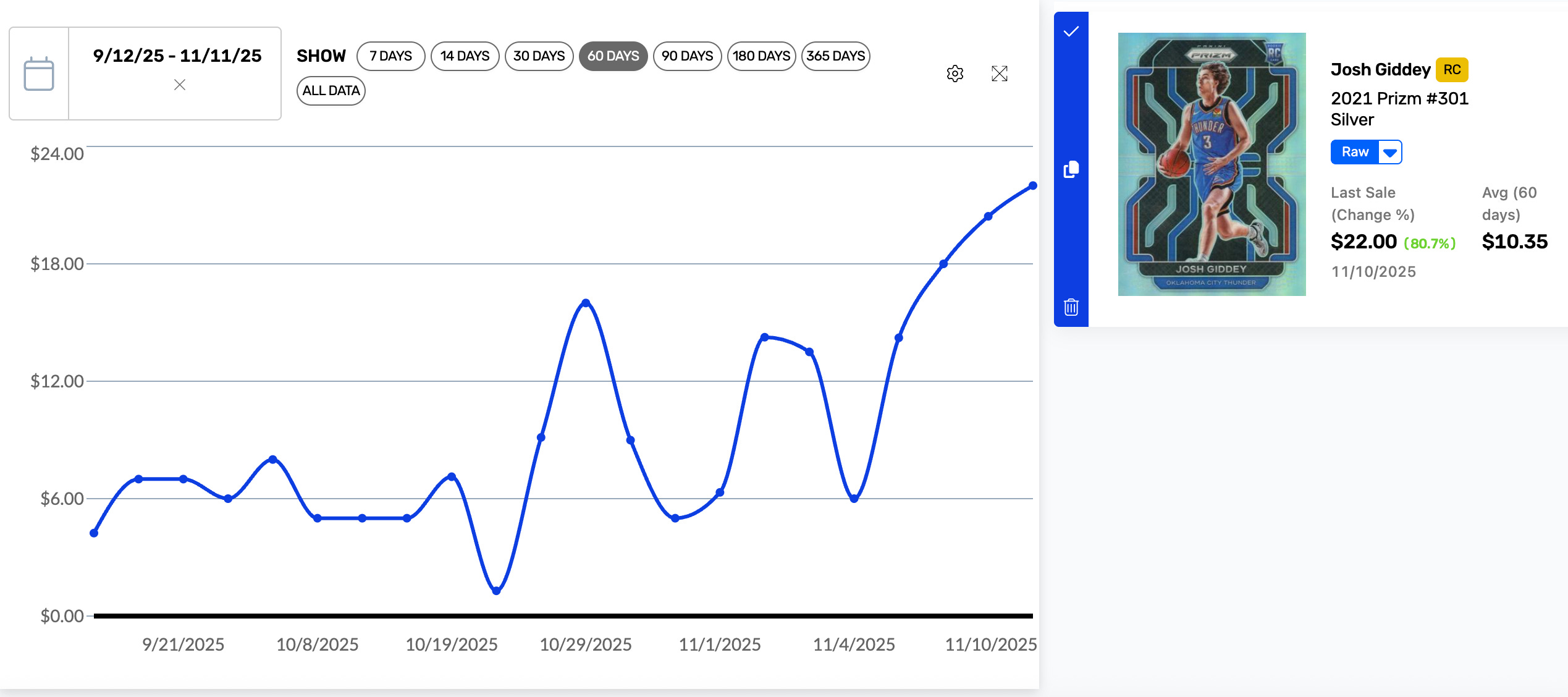The height and width of the screenshot is (697, 1568).
Task: Open the Josh Giddey Prizm card image
Action: (x=1212, y=164)
